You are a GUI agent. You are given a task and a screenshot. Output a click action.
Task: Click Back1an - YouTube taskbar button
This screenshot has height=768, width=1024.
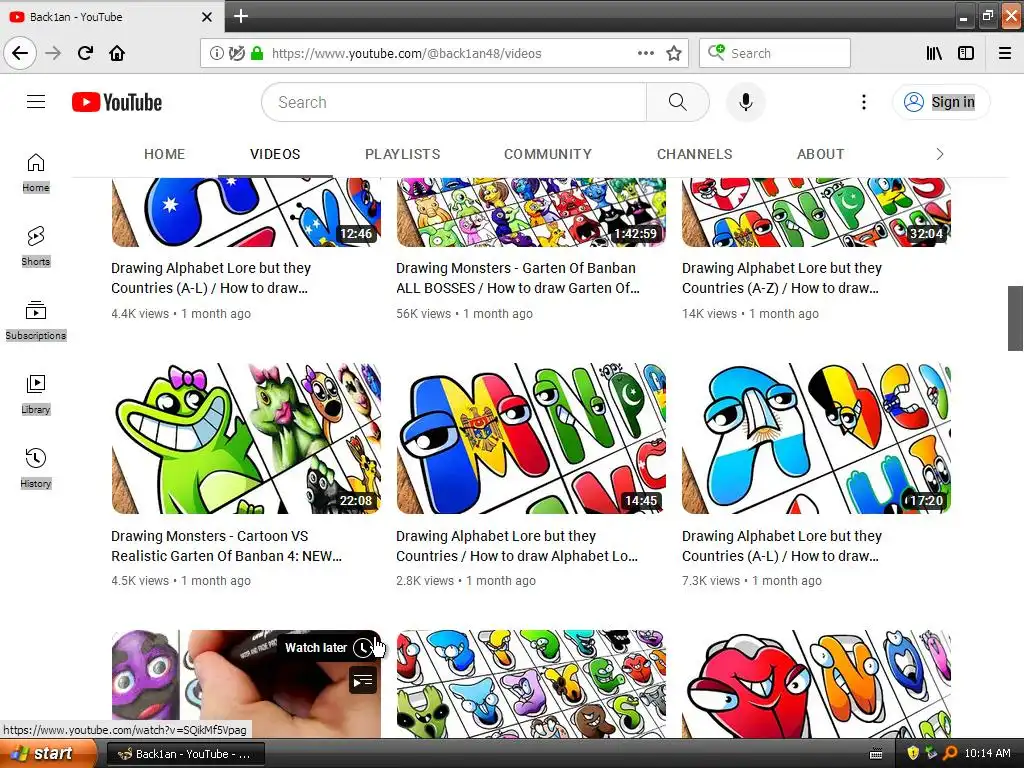185,754
